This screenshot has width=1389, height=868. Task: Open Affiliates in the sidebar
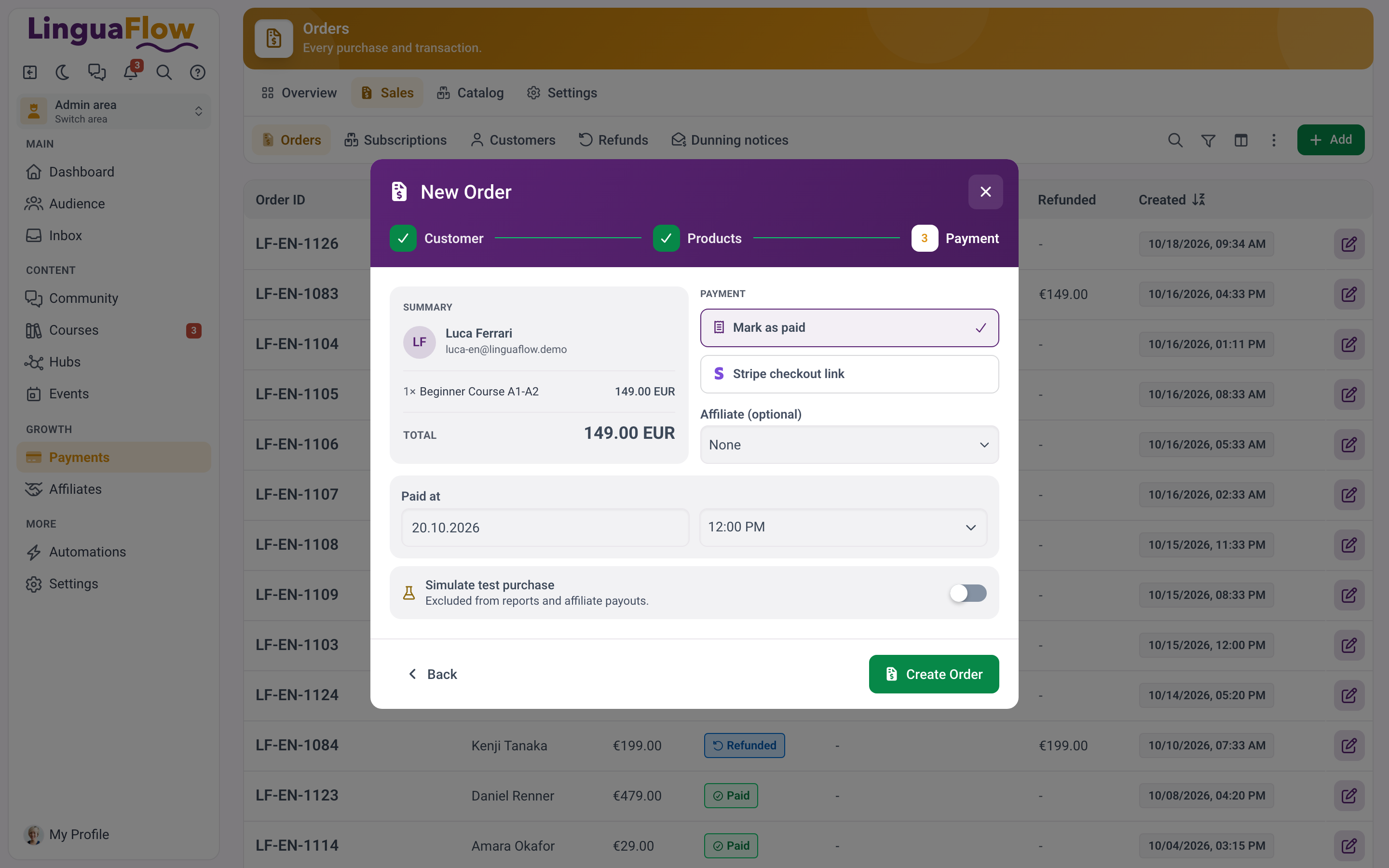pyautogui.click(x=114, y=489)
